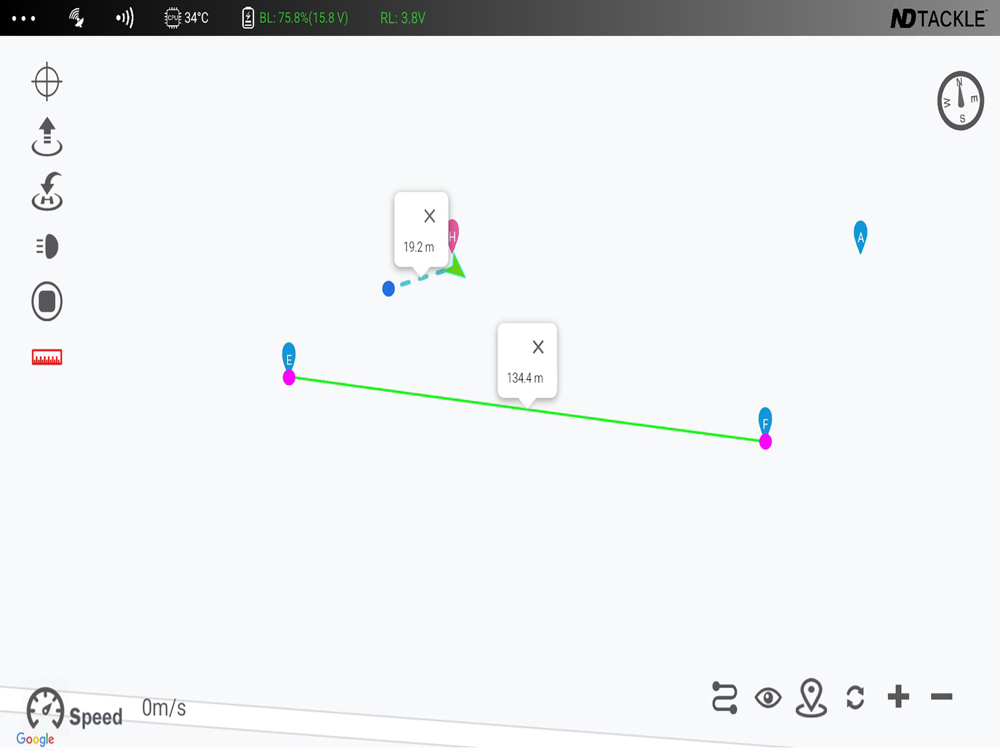Tap the refresh sync icon
The height and width of the screenshot is (750, 1000).
[855, 697]
